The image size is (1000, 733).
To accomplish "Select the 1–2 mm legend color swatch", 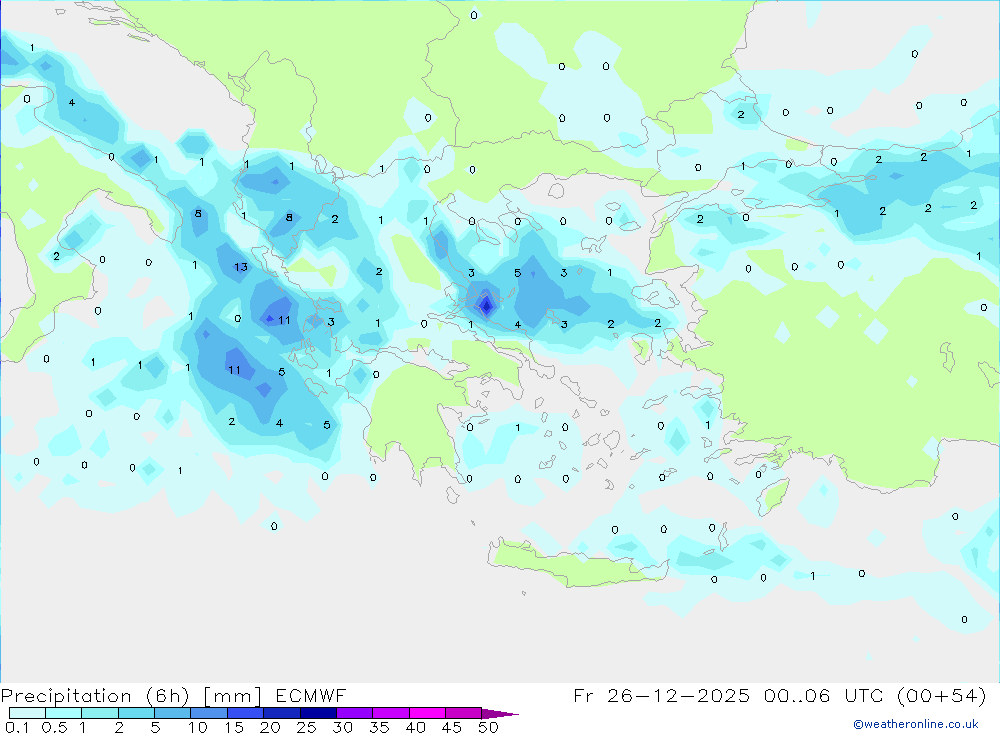I will click(99, 713).
